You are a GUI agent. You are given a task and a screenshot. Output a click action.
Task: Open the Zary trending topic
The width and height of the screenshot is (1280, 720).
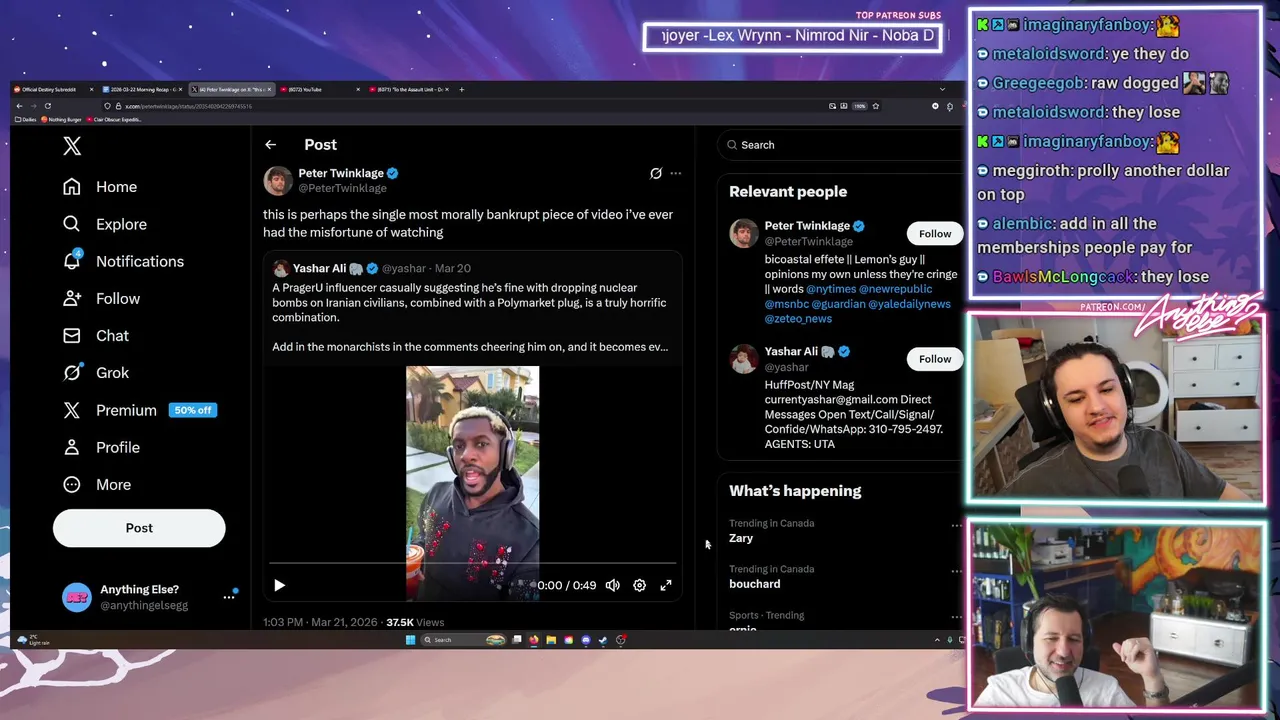coord(741,538)
